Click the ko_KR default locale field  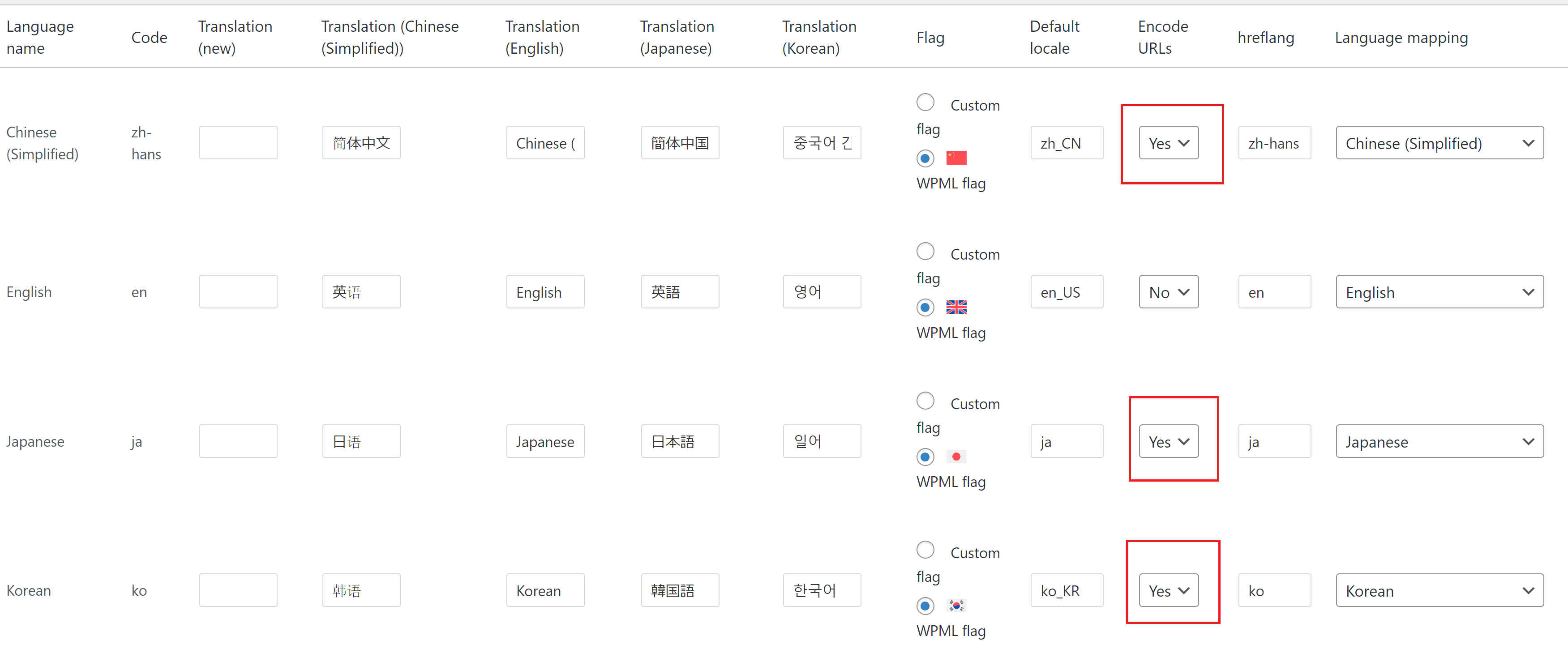click(x=1067, y=591)
